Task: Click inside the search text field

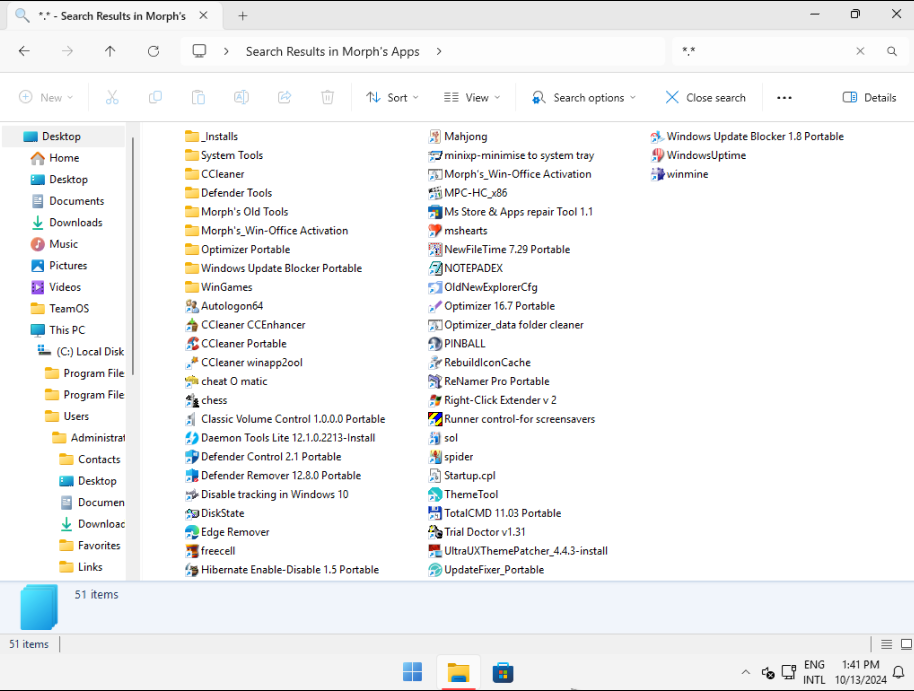Action: coord(764,51)
